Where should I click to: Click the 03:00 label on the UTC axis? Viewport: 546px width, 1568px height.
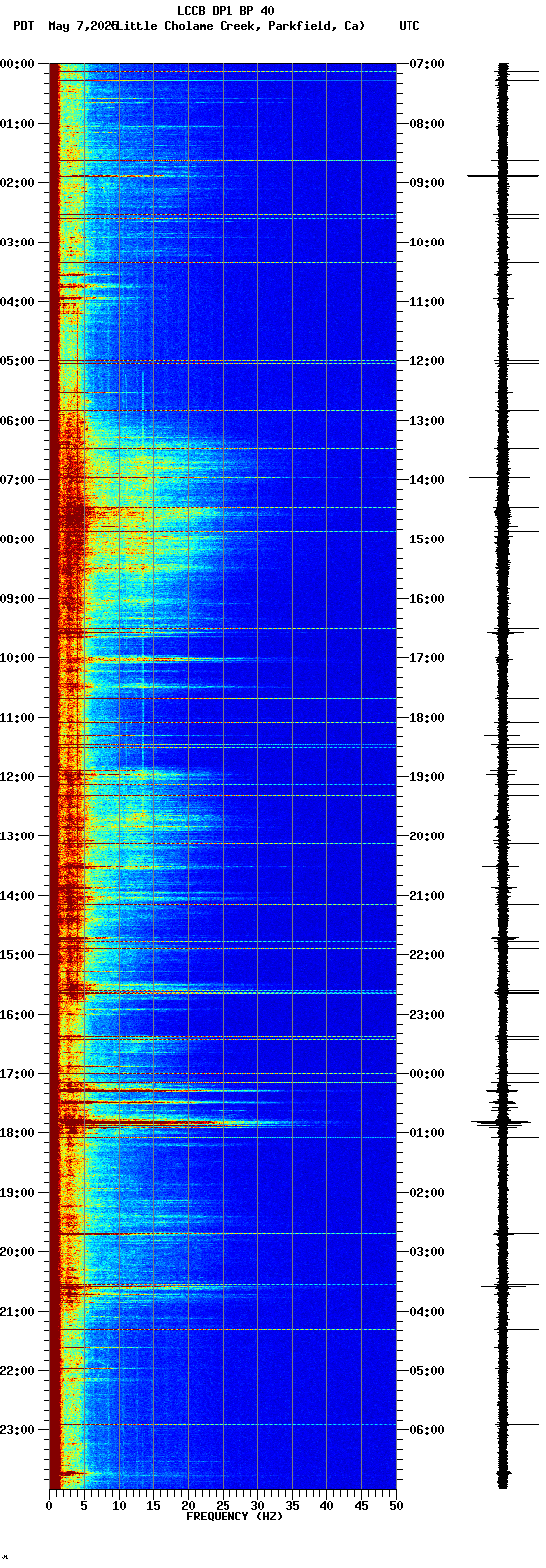[x=426, y=1252]
